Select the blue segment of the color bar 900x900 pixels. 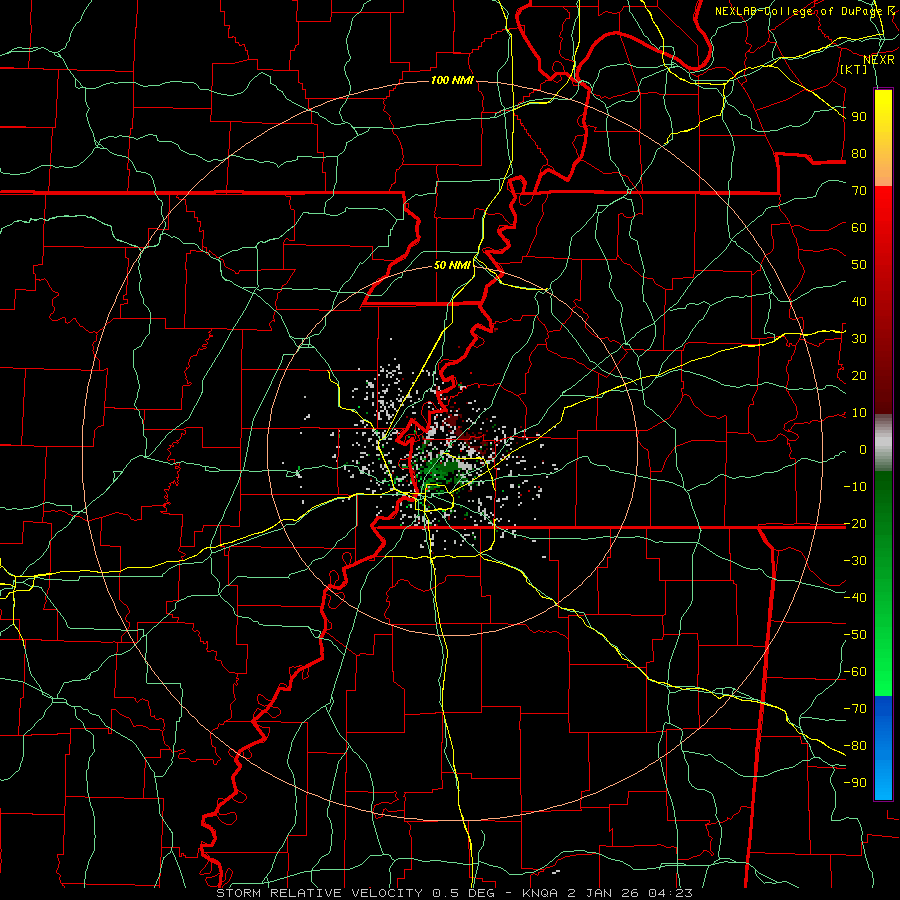(883, 747)
